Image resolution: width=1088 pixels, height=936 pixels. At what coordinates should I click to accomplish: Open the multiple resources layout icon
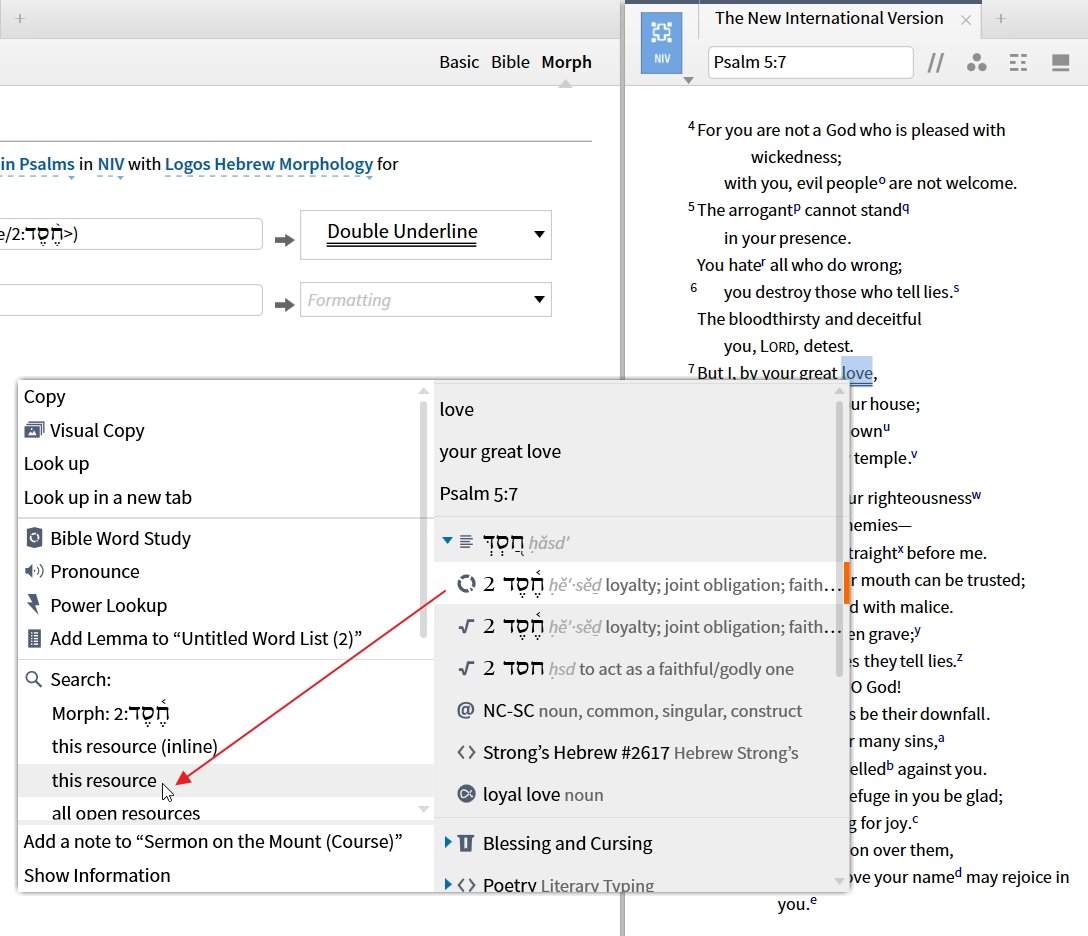[x=1060, y=63]
